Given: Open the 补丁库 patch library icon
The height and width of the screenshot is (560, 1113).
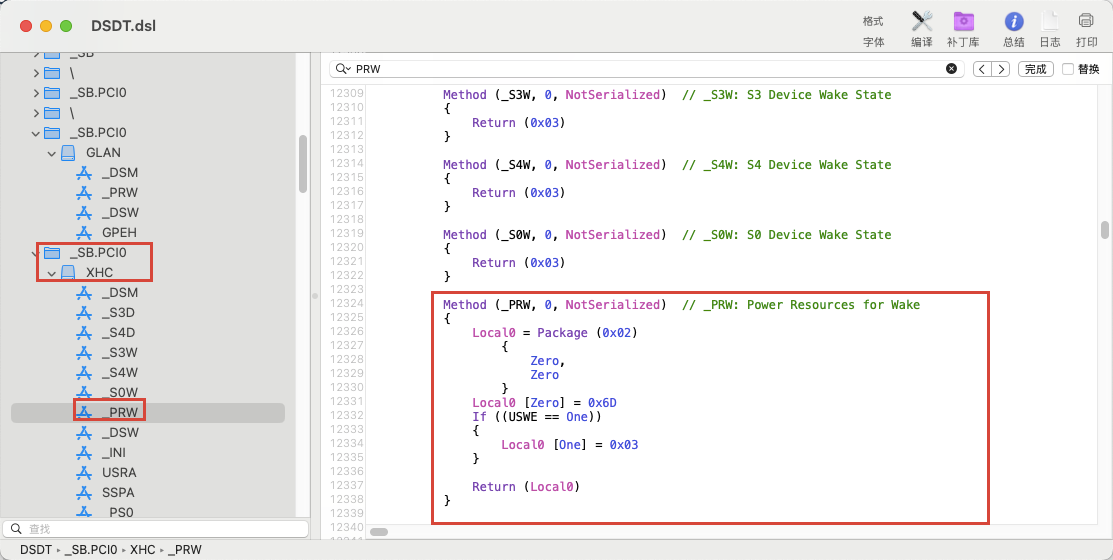Looking at the screenshot, I should tap(963, 21).
